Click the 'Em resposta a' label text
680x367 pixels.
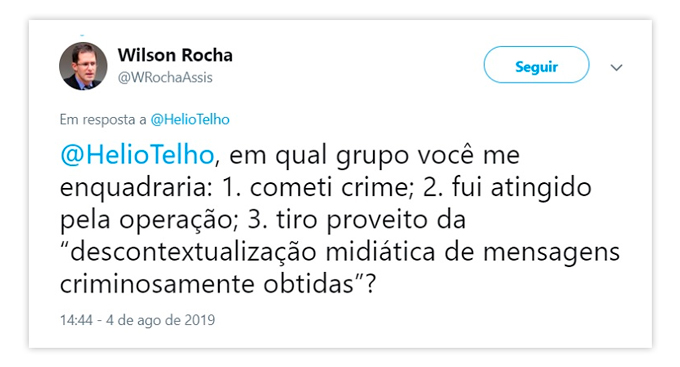point(103,120)
